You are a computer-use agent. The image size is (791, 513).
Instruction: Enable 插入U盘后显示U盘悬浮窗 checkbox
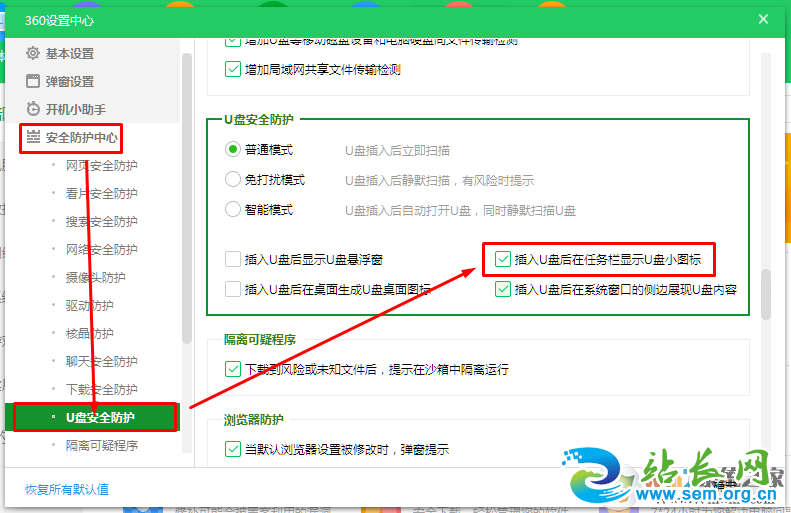(233, 260)
